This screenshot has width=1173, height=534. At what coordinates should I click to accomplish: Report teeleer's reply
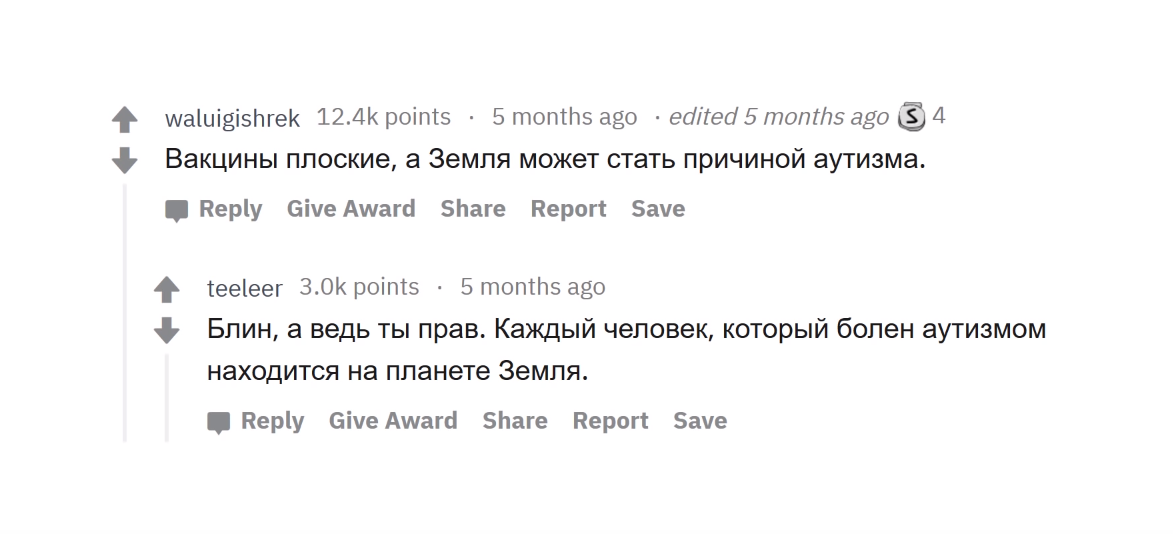pyautogui.click(x=610, y=421)
